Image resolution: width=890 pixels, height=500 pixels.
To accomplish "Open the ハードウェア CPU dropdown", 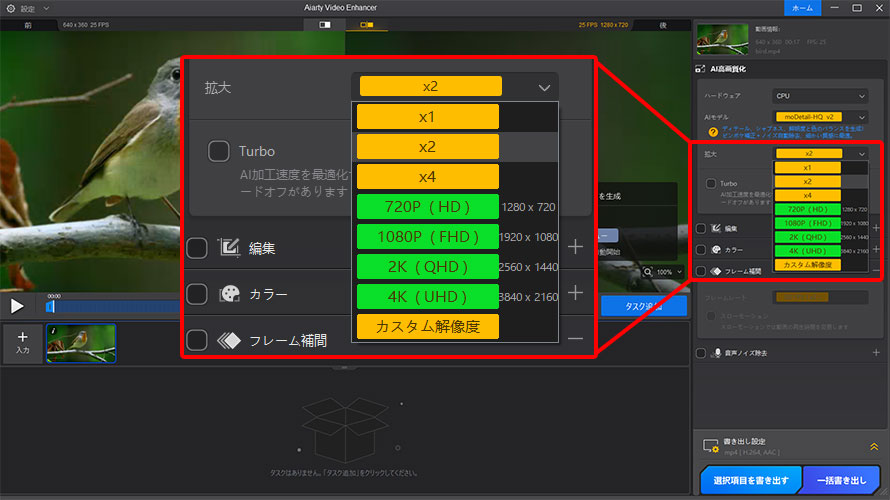I will tap(820, 96).
